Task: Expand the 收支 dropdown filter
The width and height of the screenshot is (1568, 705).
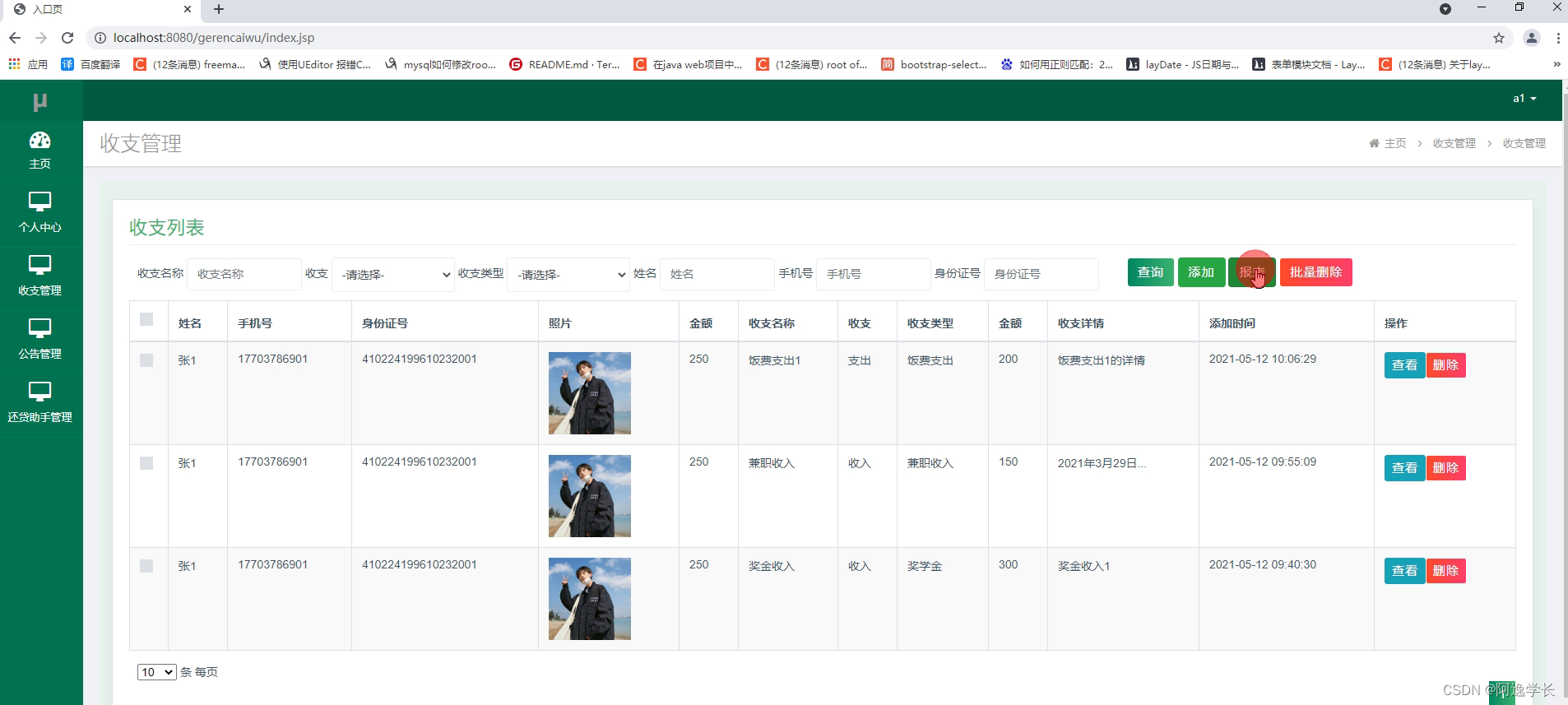Action: [x=393, y=275]
